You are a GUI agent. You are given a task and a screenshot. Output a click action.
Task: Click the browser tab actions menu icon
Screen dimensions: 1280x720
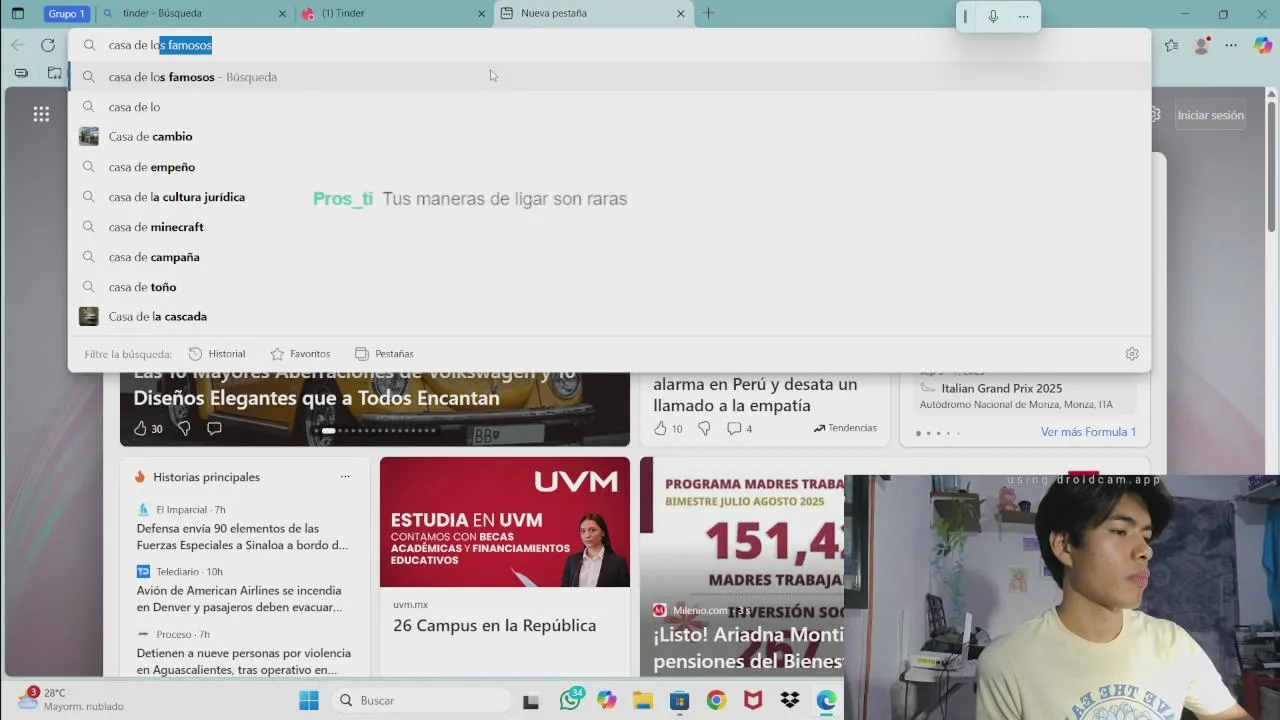tap(17, 14)
